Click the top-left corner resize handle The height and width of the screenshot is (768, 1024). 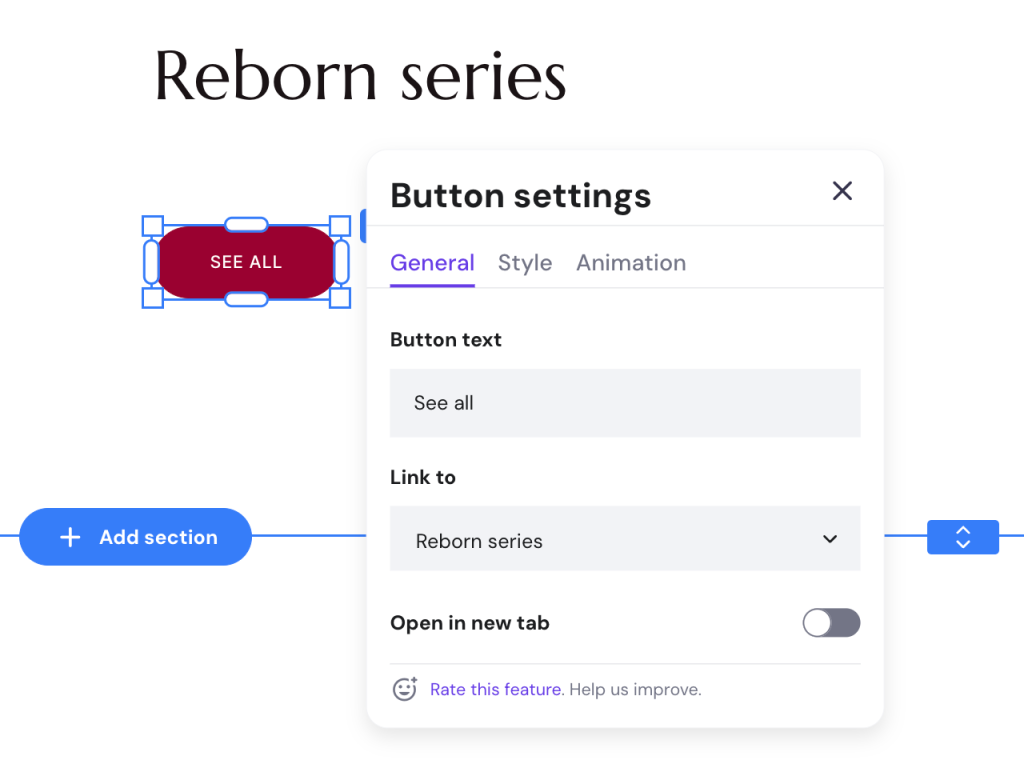(x=153, y=226)
